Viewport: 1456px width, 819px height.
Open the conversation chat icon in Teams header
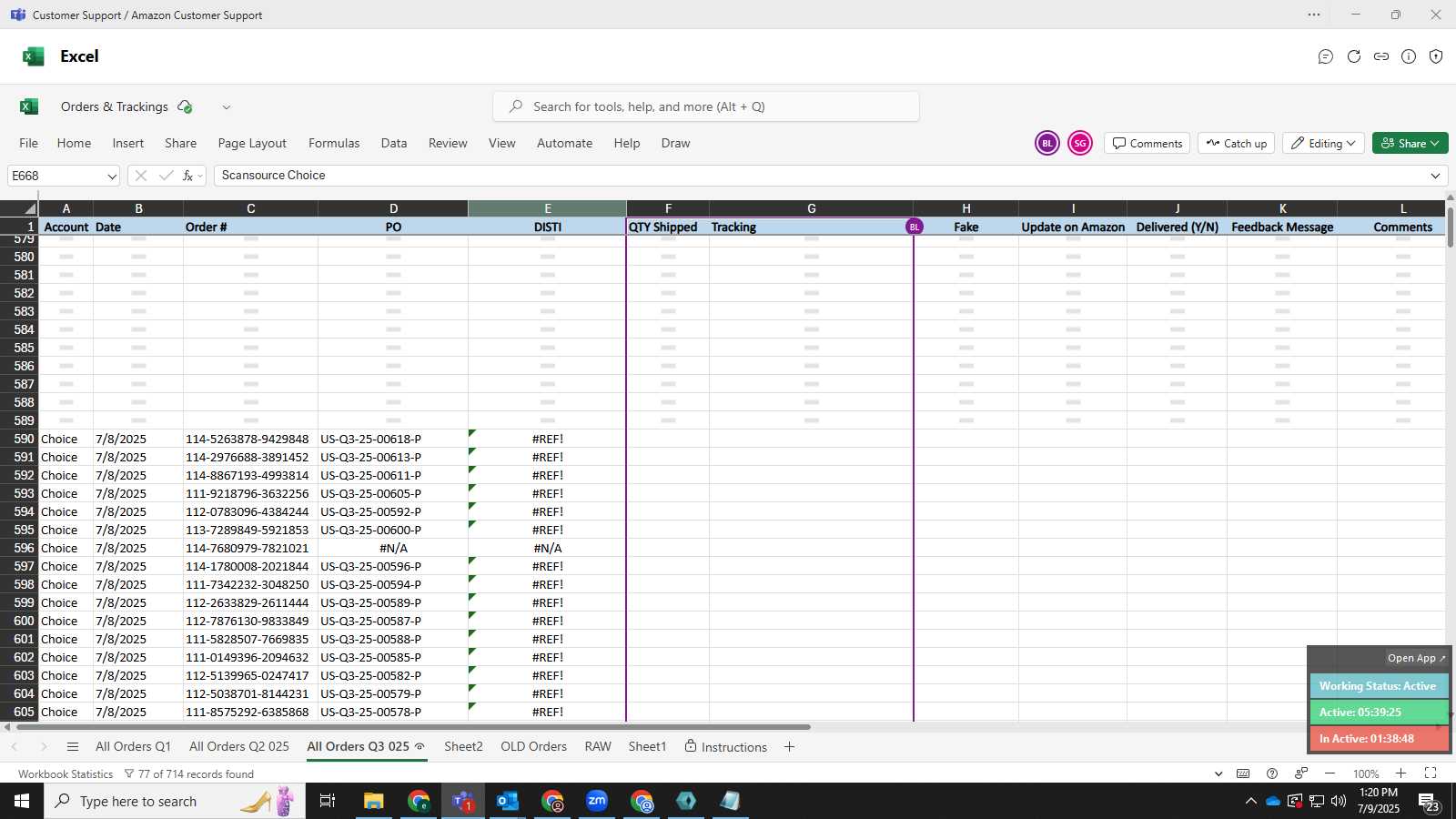click(1326, 56)
